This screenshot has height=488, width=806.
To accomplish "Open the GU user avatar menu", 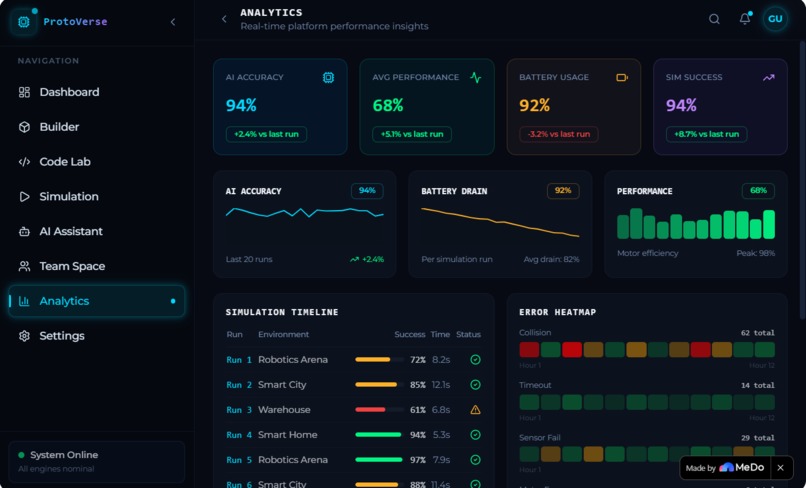I will 775,19.
